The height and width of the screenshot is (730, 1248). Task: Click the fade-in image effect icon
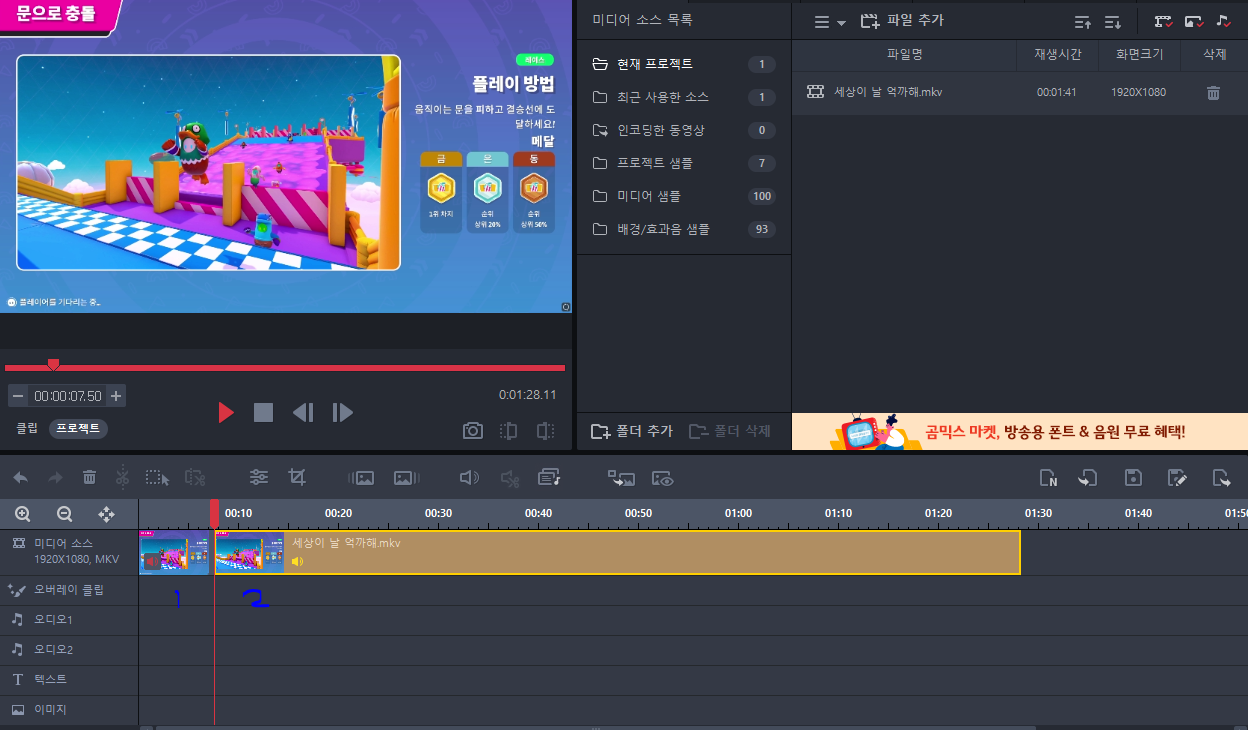tap(361, 478)
